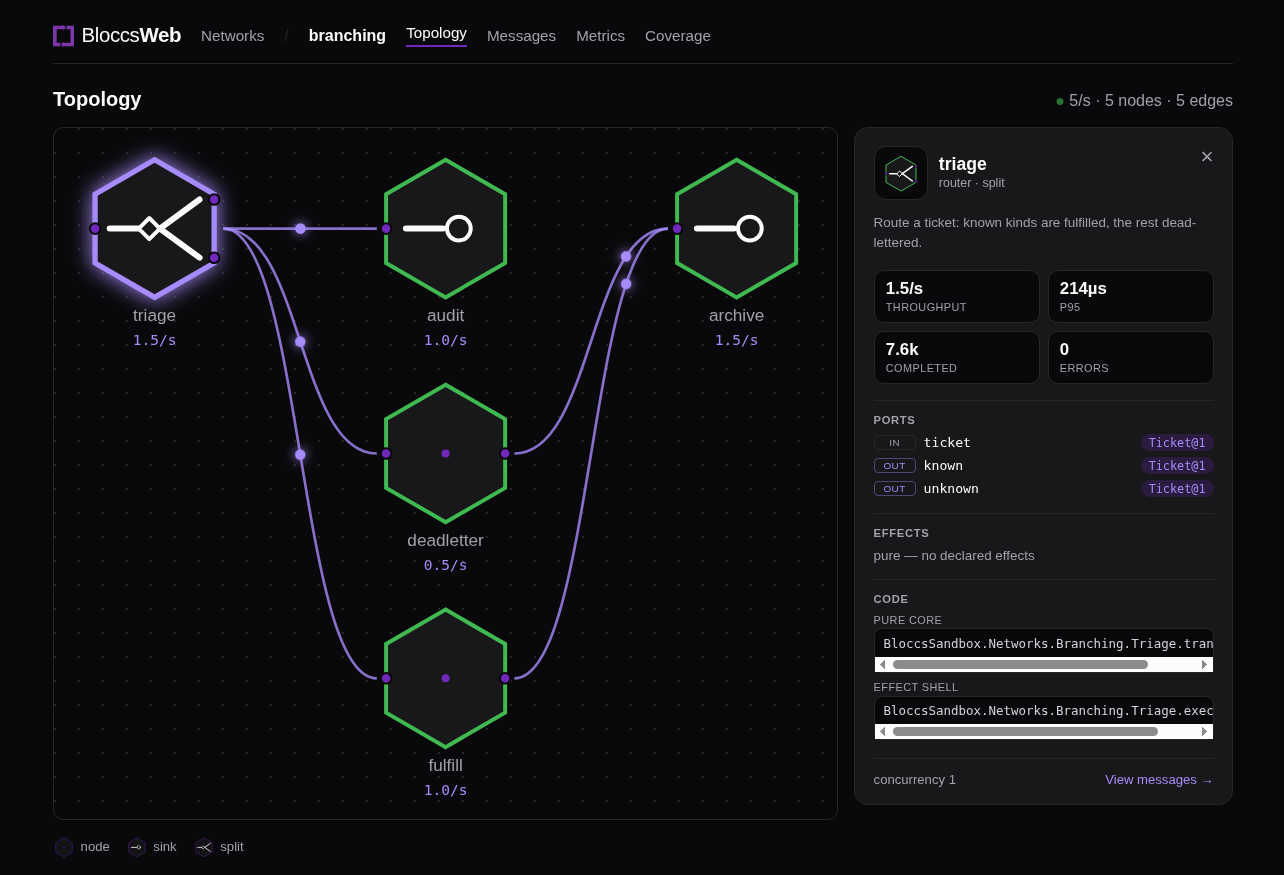Click the 'router · split' subtitle
This screenshot has height=875, width=1284.
(x=972, y=183)
